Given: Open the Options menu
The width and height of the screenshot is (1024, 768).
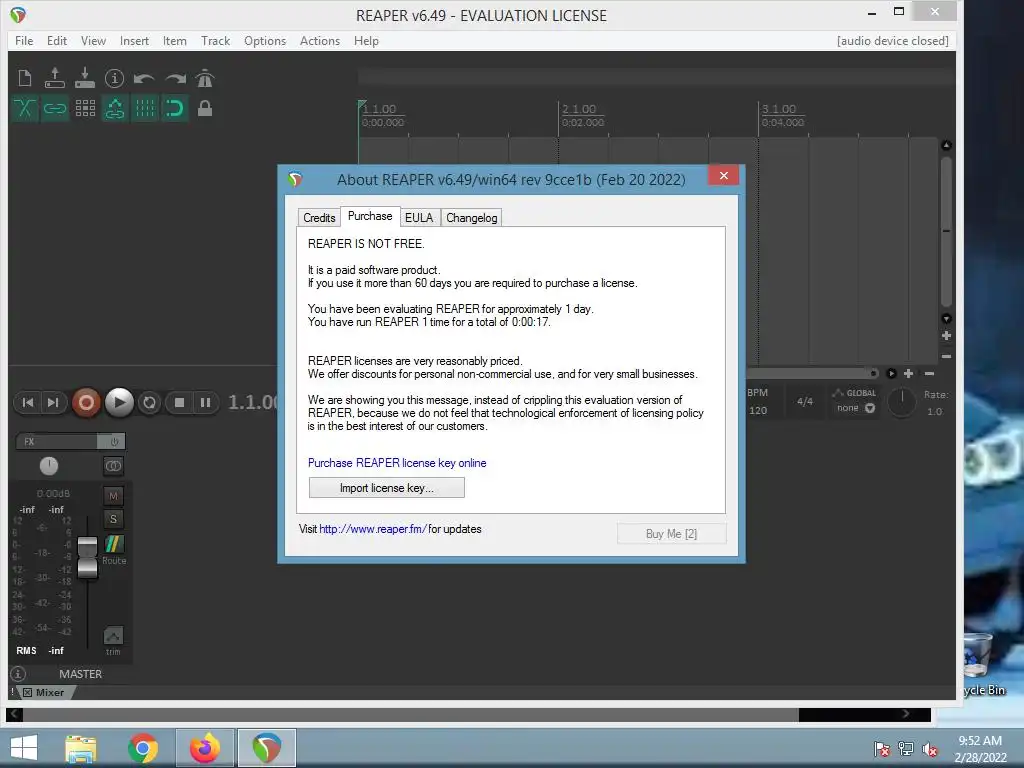Looking at the screenshot, I should pos(265,40).
